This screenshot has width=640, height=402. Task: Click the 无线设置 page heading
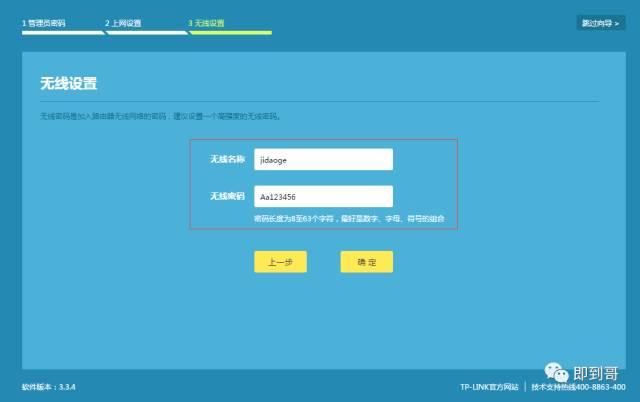click(69, 83)
